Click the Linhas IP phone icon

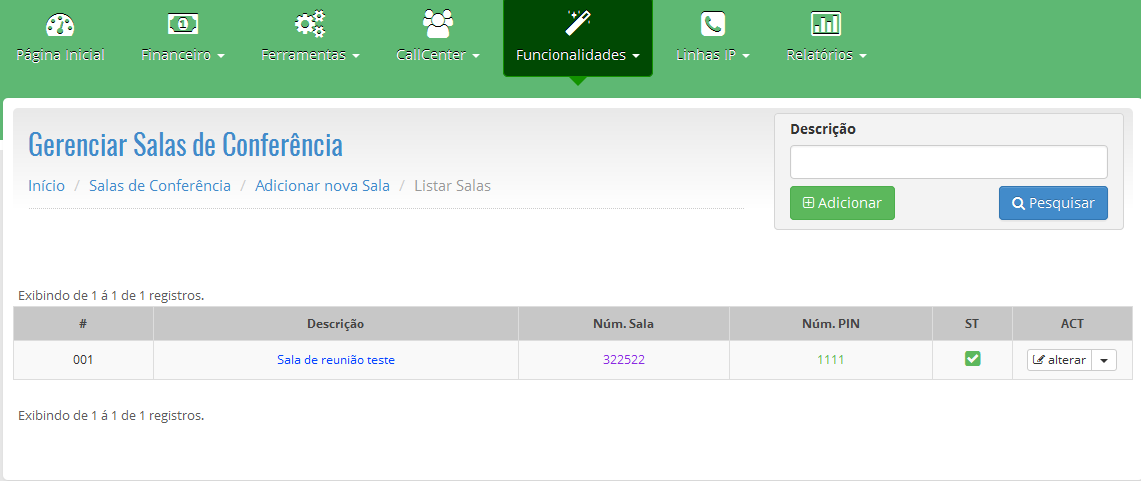712,24
